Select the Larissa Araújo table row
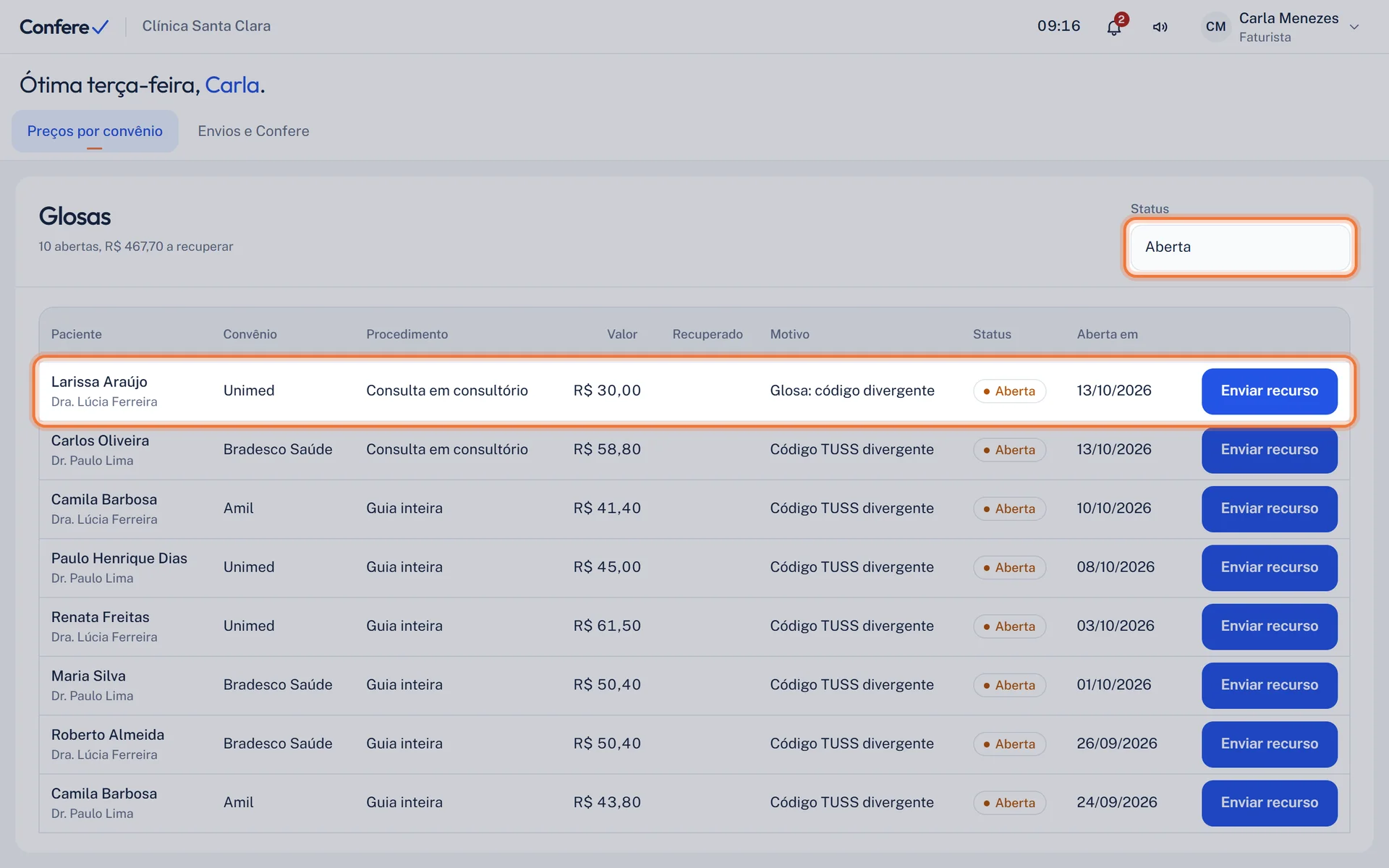Screen dimensions: 1389x868 [694, 391]
